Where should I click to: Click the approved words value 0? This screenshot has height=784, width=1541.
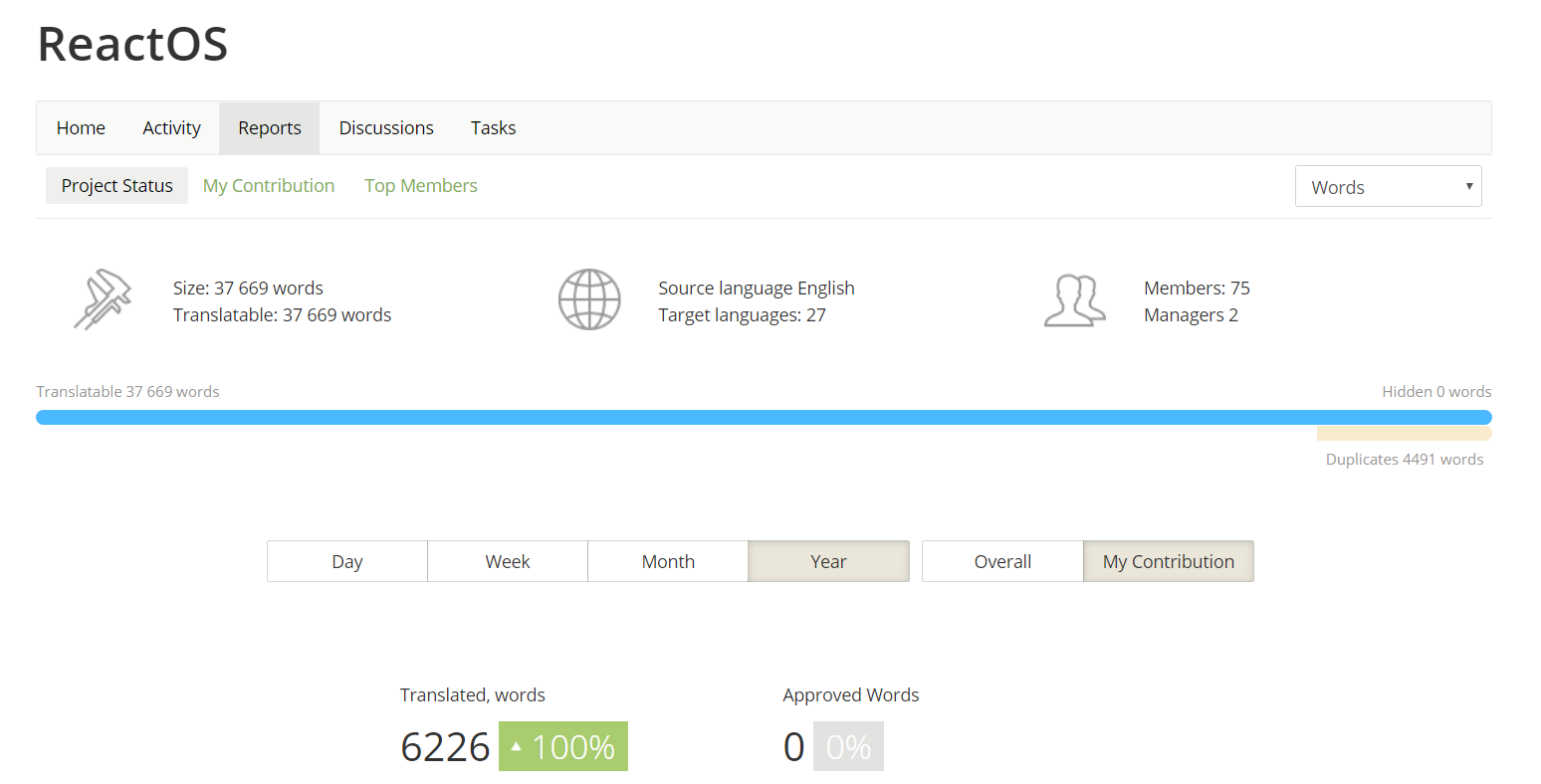click(793, 746)
